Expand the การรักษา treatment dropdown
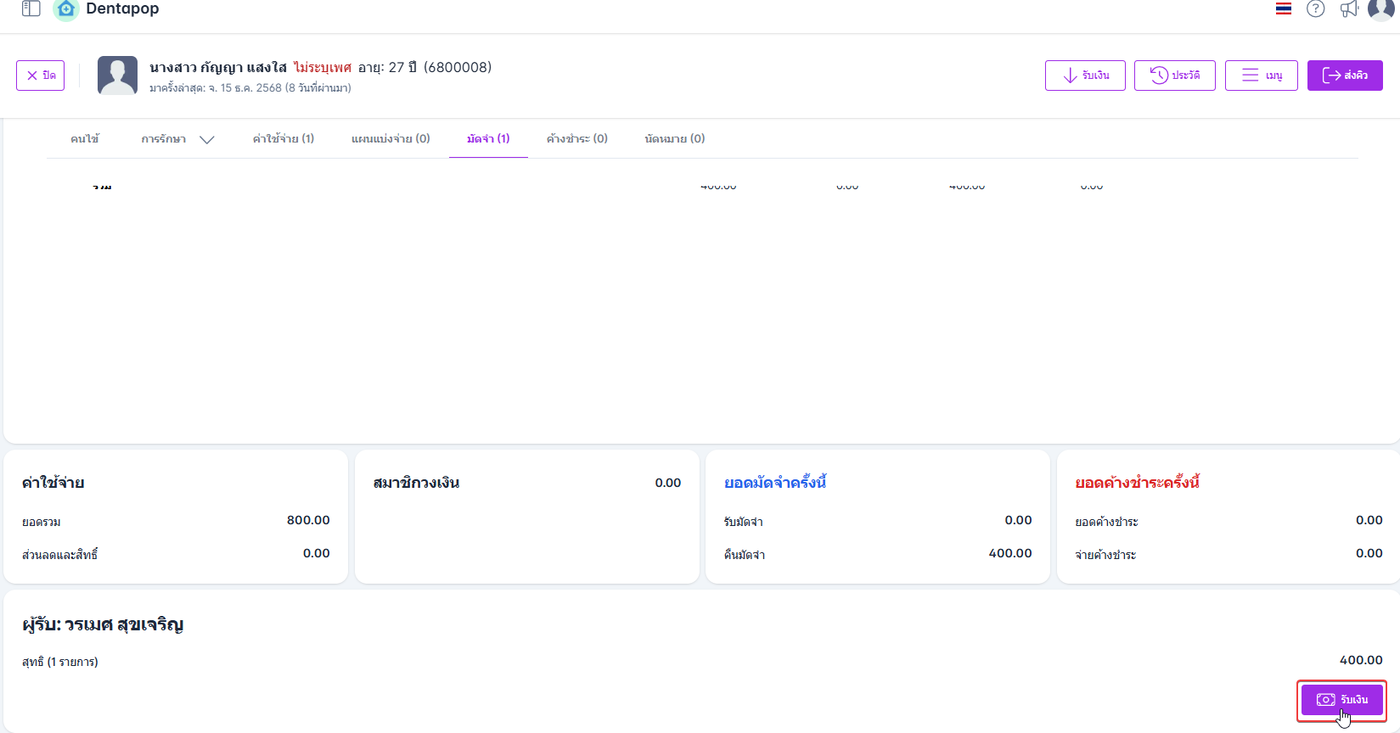Image resolution: width=1400 pixels, height=733 pixels. tap(178, 139)
